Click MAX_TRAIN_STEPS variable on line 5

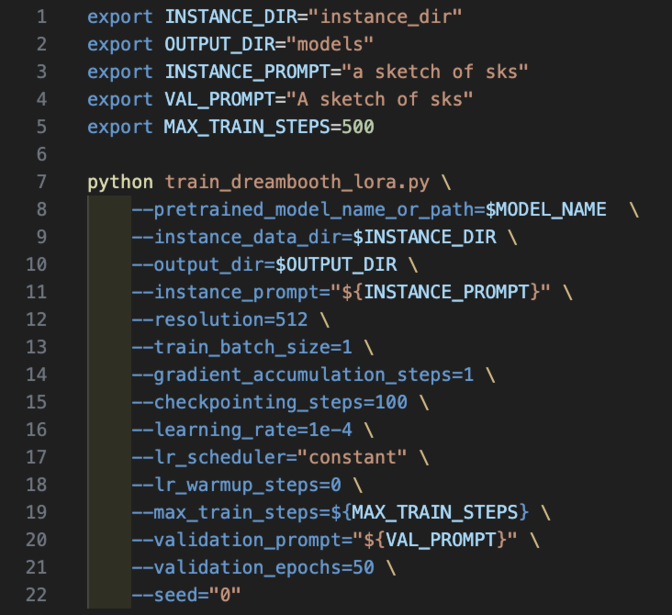tap(247, 127)
